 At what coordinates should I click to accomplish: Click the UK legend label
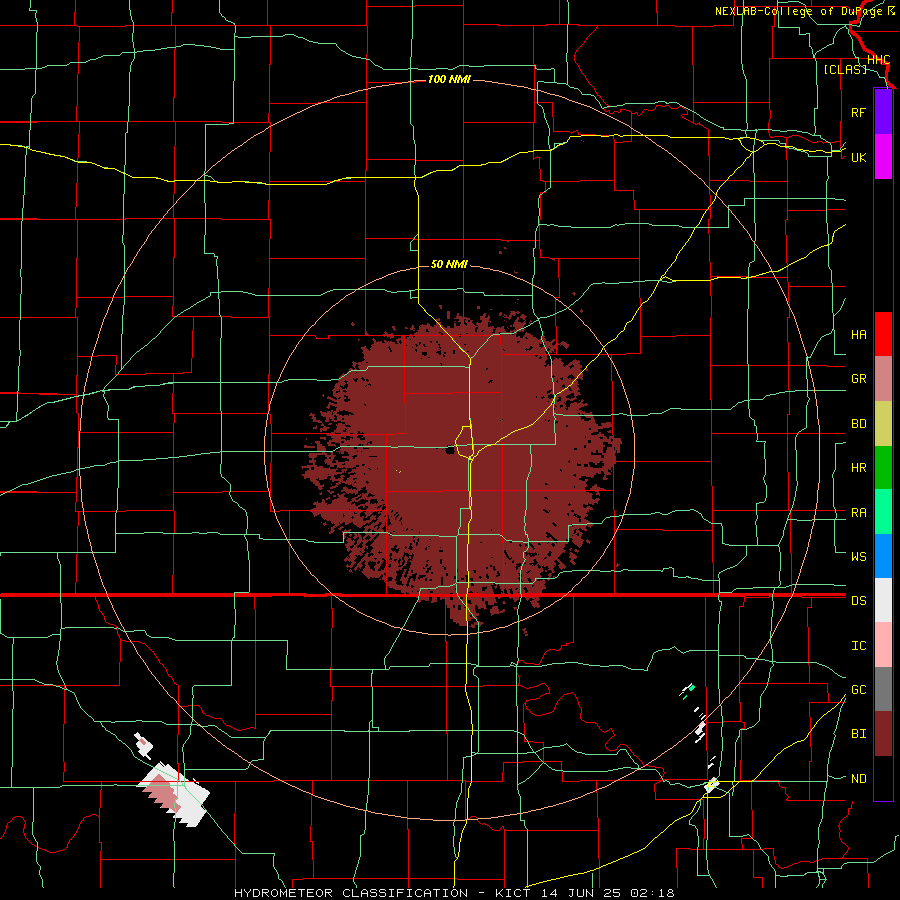click(858, 157)
